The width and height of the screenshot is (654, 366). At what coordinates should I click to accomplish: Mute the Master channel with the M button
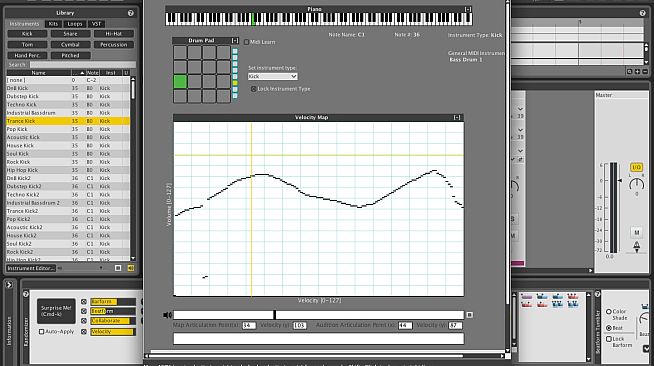coord(636,232)
